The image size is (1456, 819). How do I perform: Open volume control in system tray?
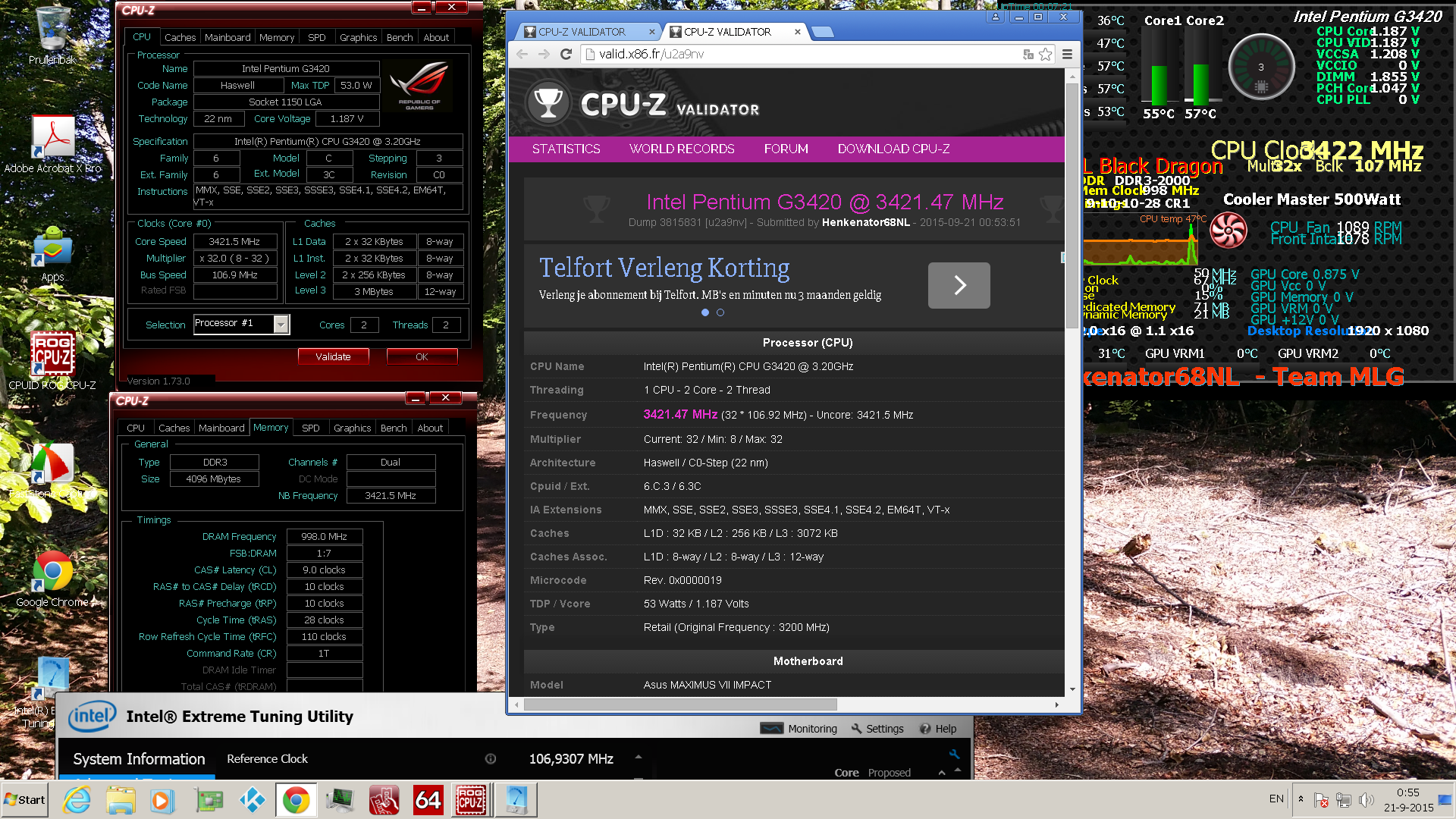1367,800
